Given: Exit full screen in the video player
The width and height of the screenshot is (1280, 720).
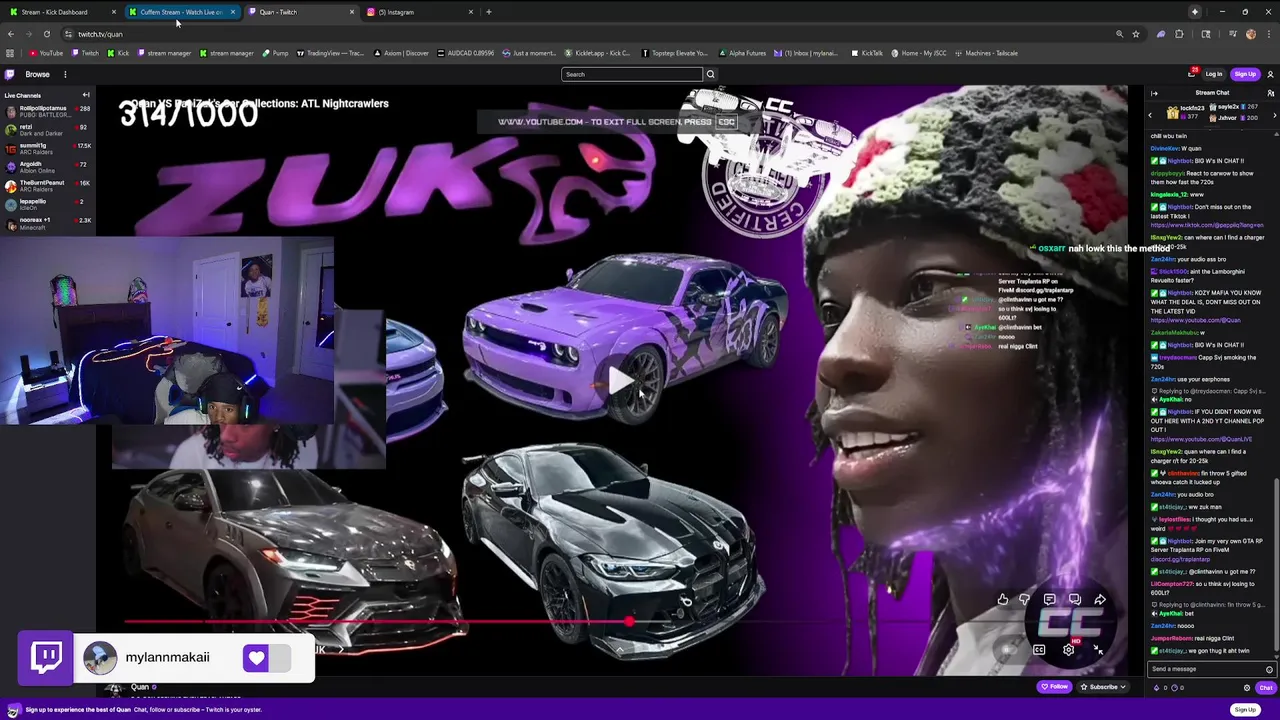Looking at the screenshot, I should (x=1098, y=650).
